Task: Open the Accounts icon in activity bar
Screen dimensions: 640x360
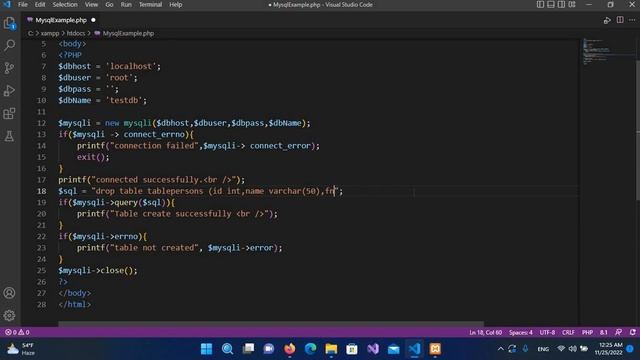Action: point(9,293)
